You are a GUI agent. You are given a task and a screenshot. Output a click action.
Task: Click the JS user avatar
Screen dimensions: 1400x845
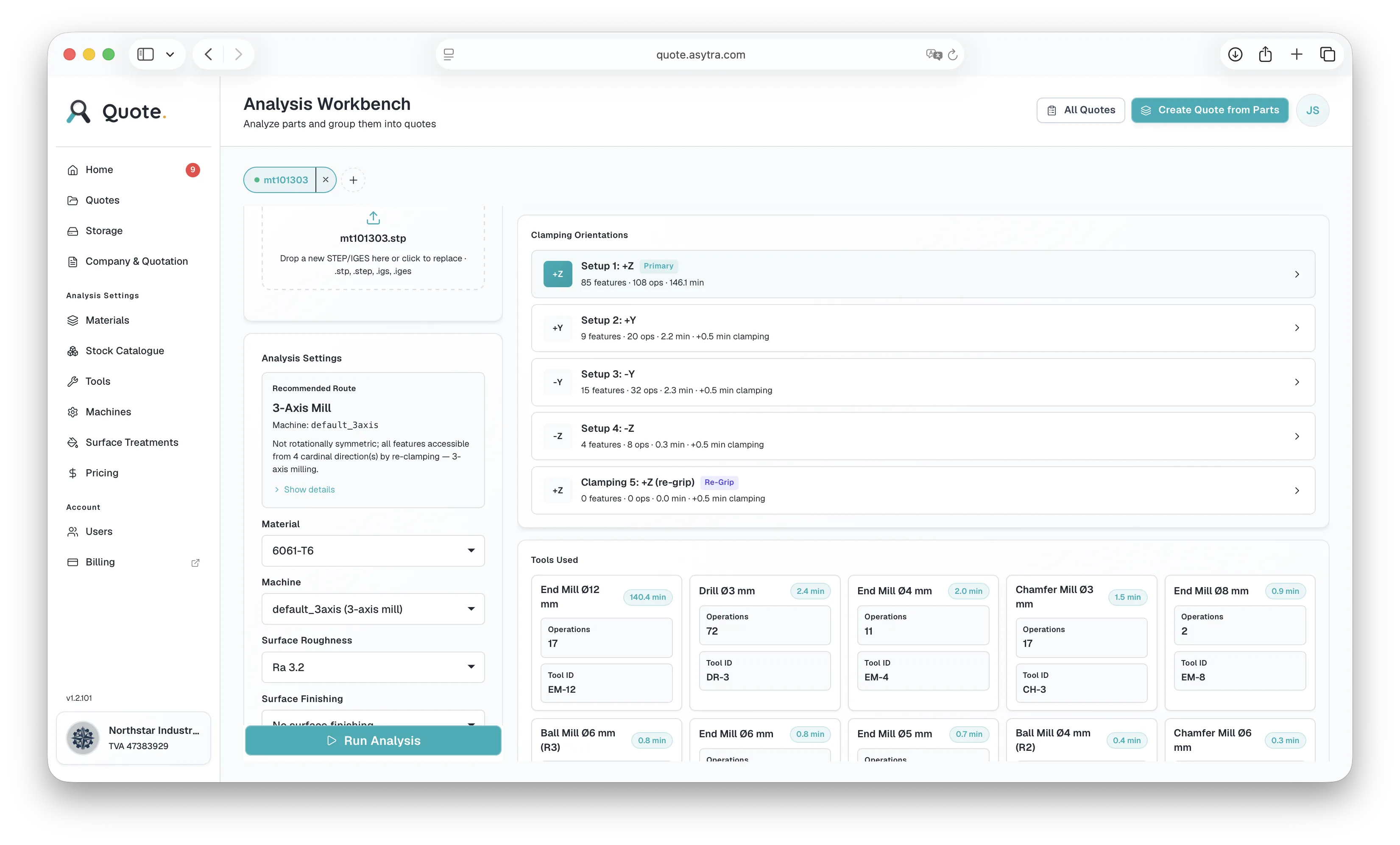pos(1313,110)
